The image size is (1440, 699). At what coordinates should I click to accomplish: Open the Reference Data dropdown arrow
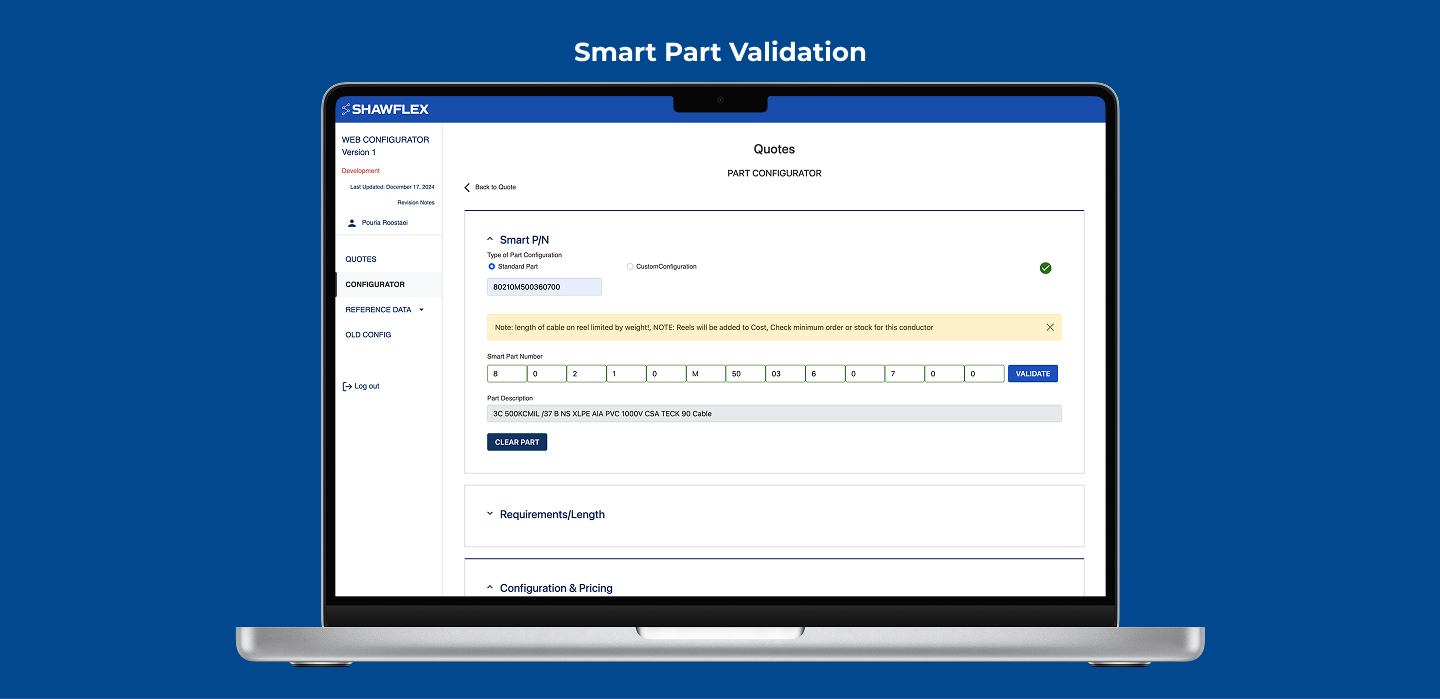[421, 310]
